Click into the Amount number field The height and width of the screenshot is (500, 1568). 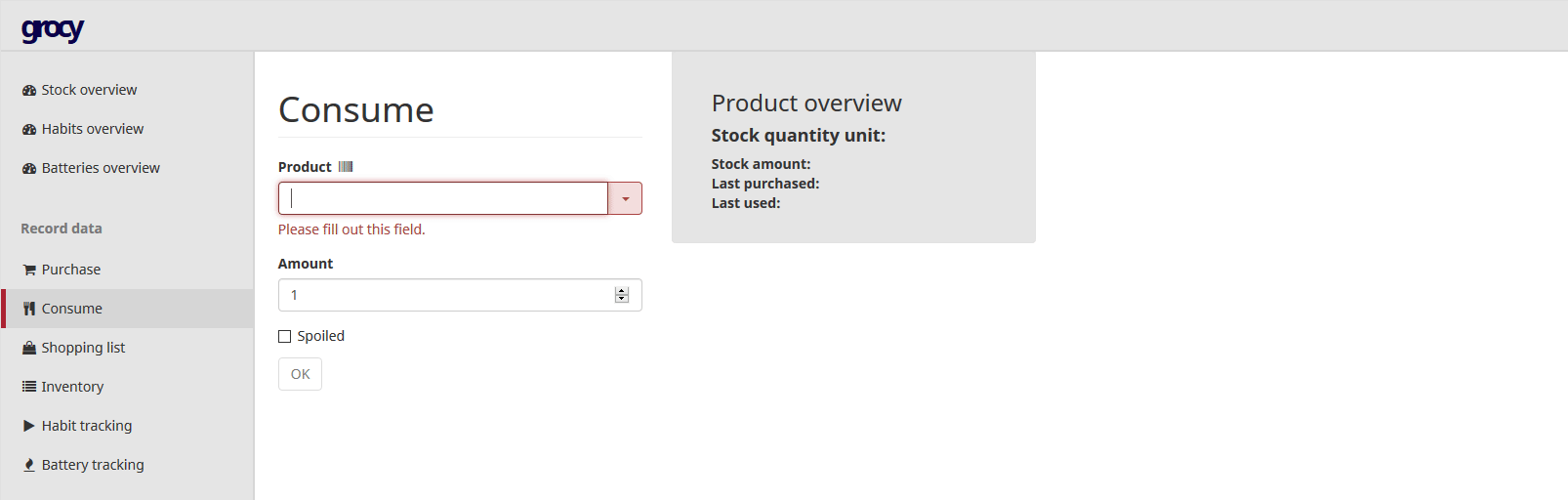pos(444,295)
